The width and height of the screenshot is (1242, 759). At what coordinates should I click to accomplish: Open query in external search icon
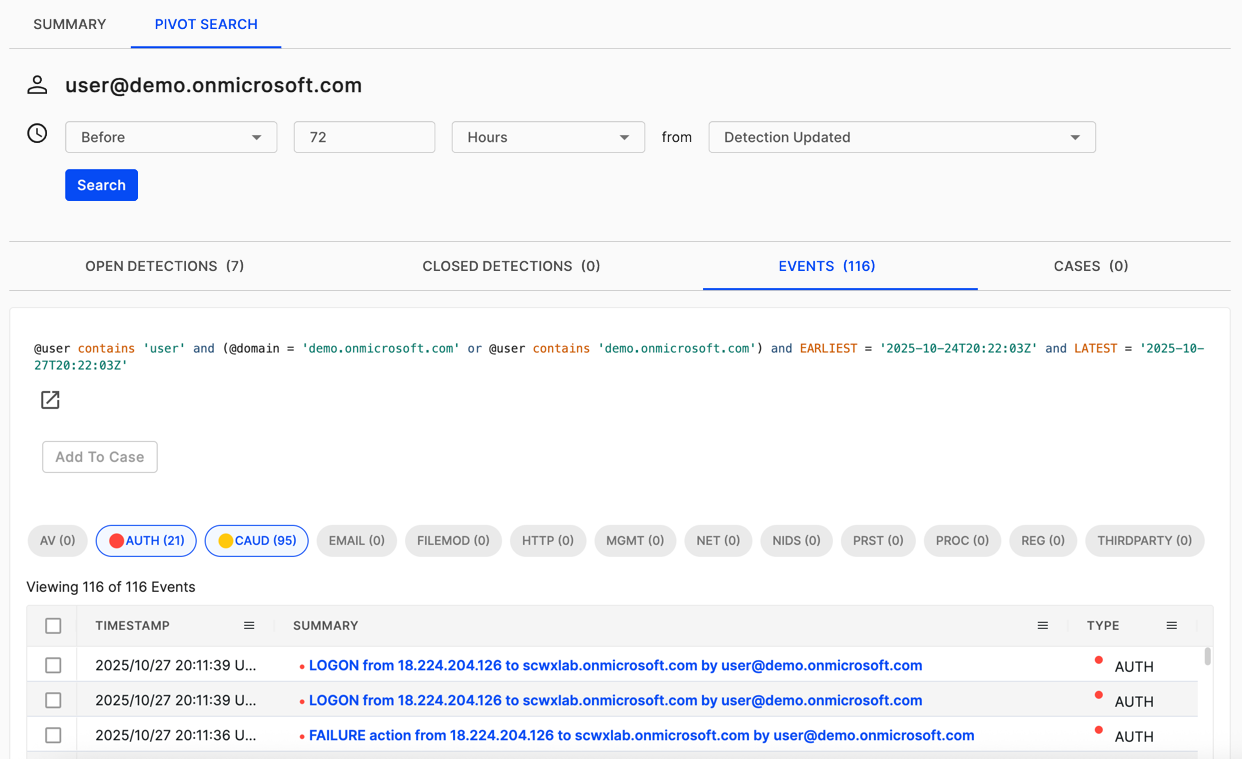50,400
